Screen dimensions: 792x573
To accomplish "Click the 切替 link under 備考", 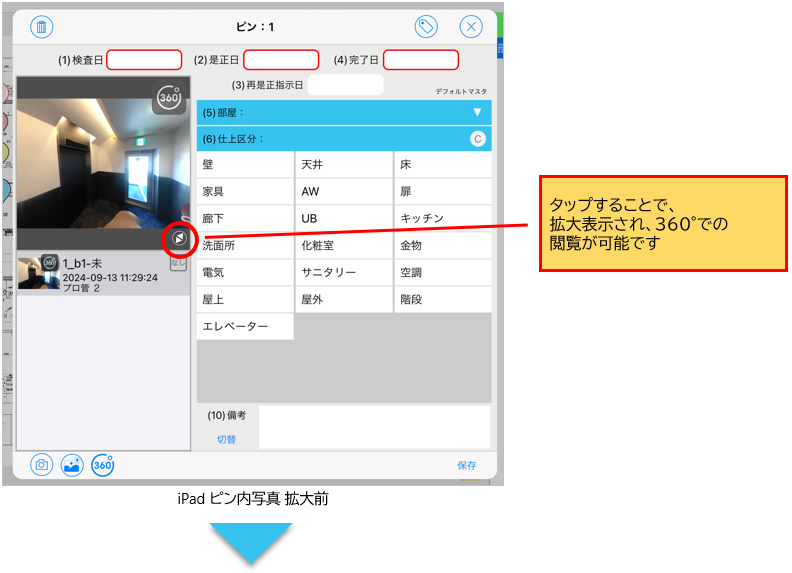I will (x=227, y=438).
